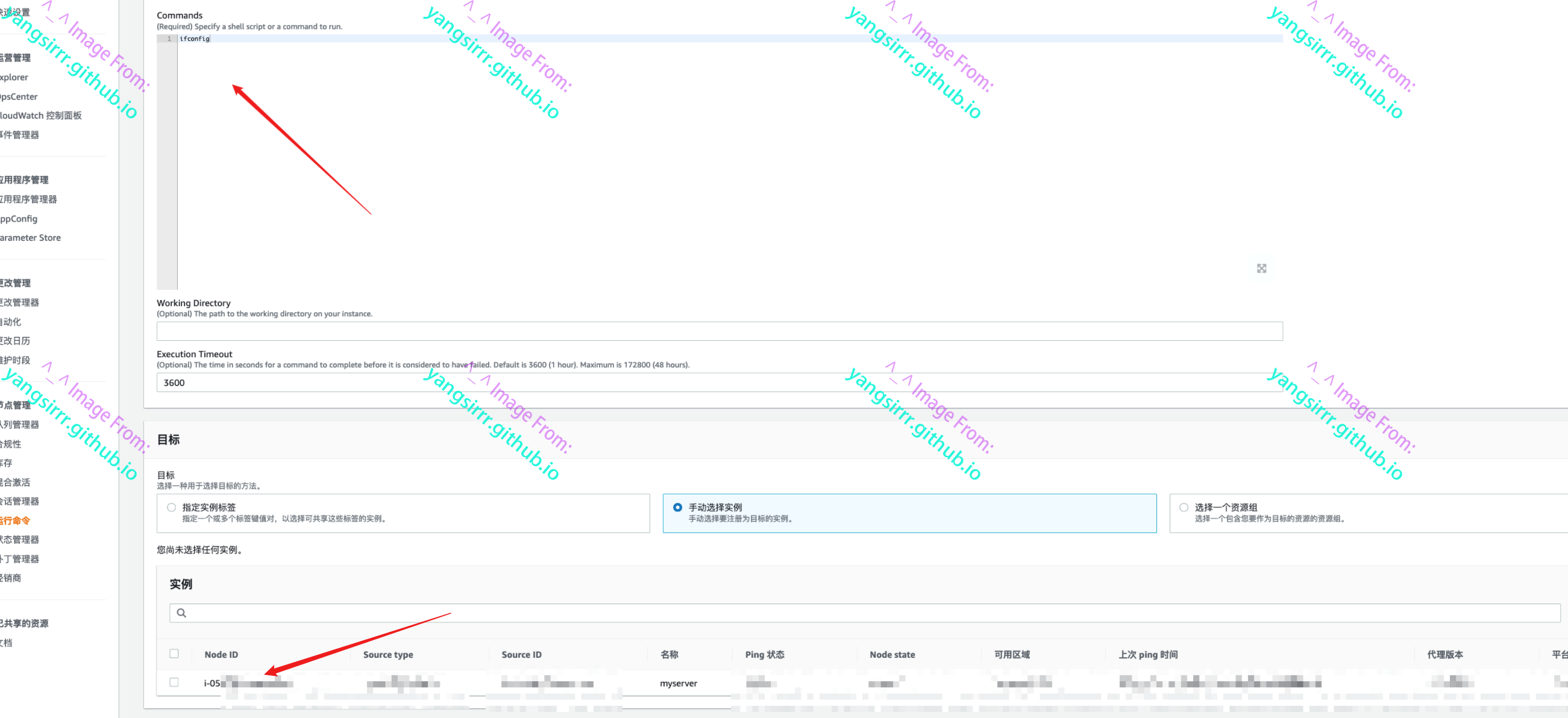Sort by the 上次 ping 时间 column

pyautogui.click(x=1147, y=654)
